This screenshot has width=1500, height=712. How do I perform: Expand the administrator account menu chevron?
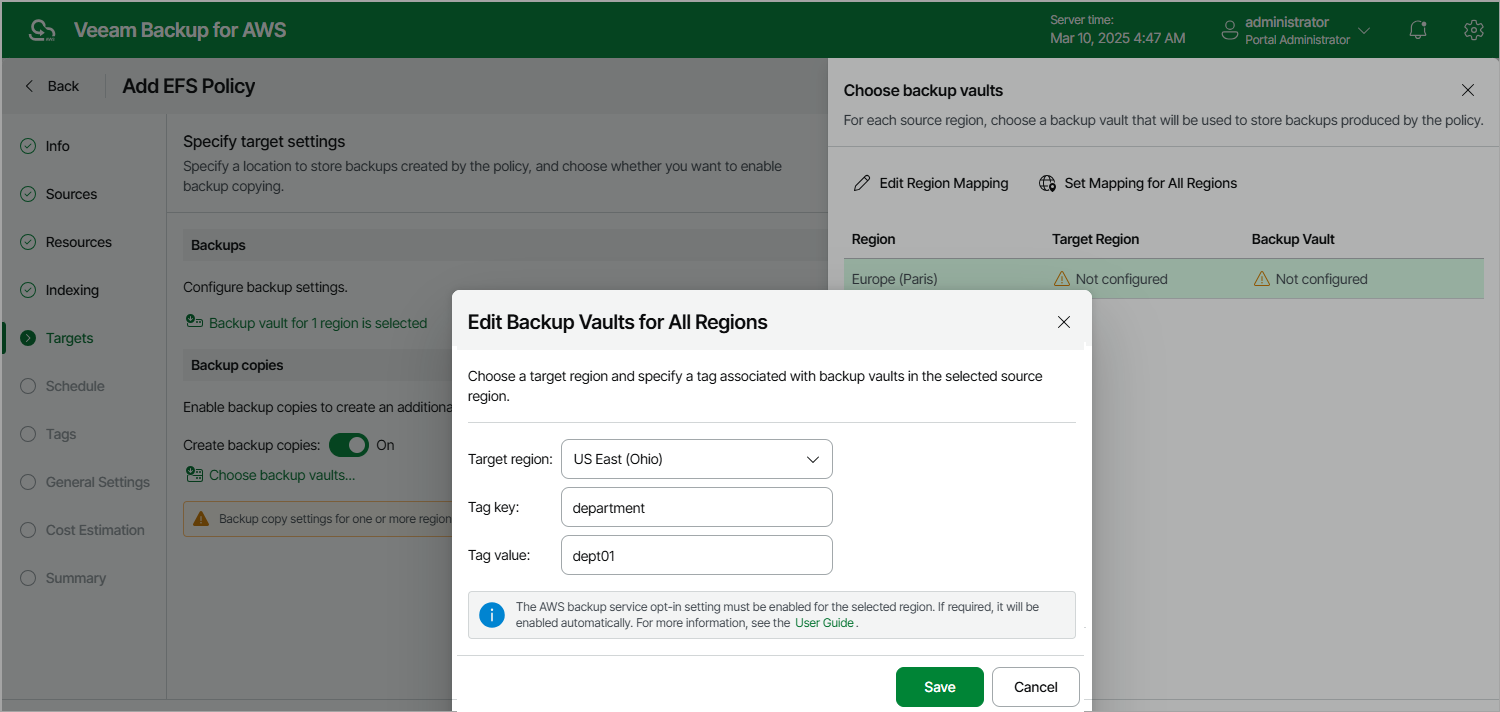point(1364,30)
